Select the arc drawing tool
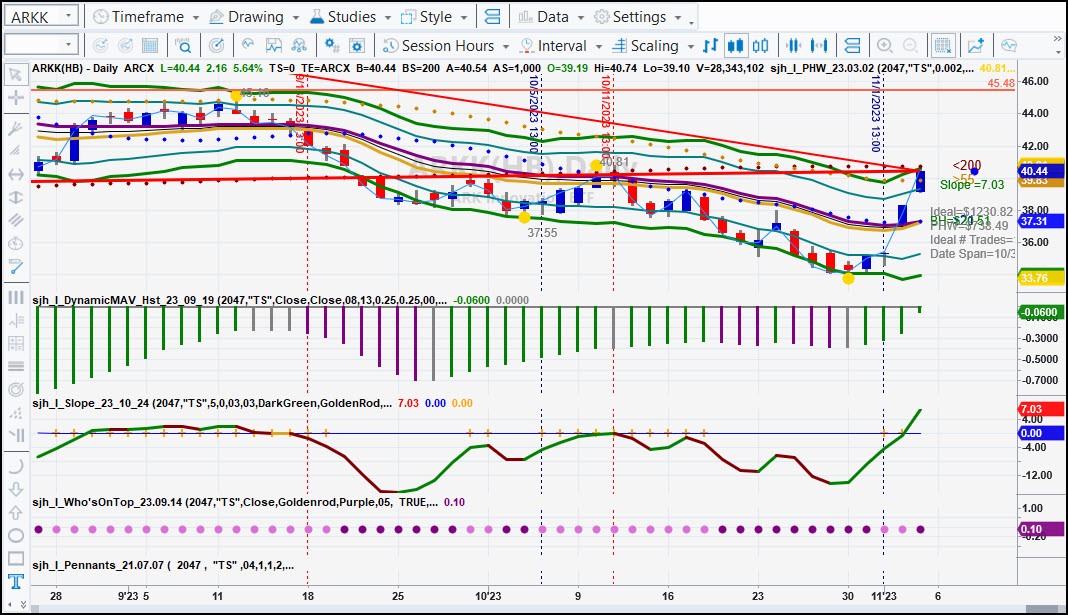The image size is (1068, 615). pos(15,466)
